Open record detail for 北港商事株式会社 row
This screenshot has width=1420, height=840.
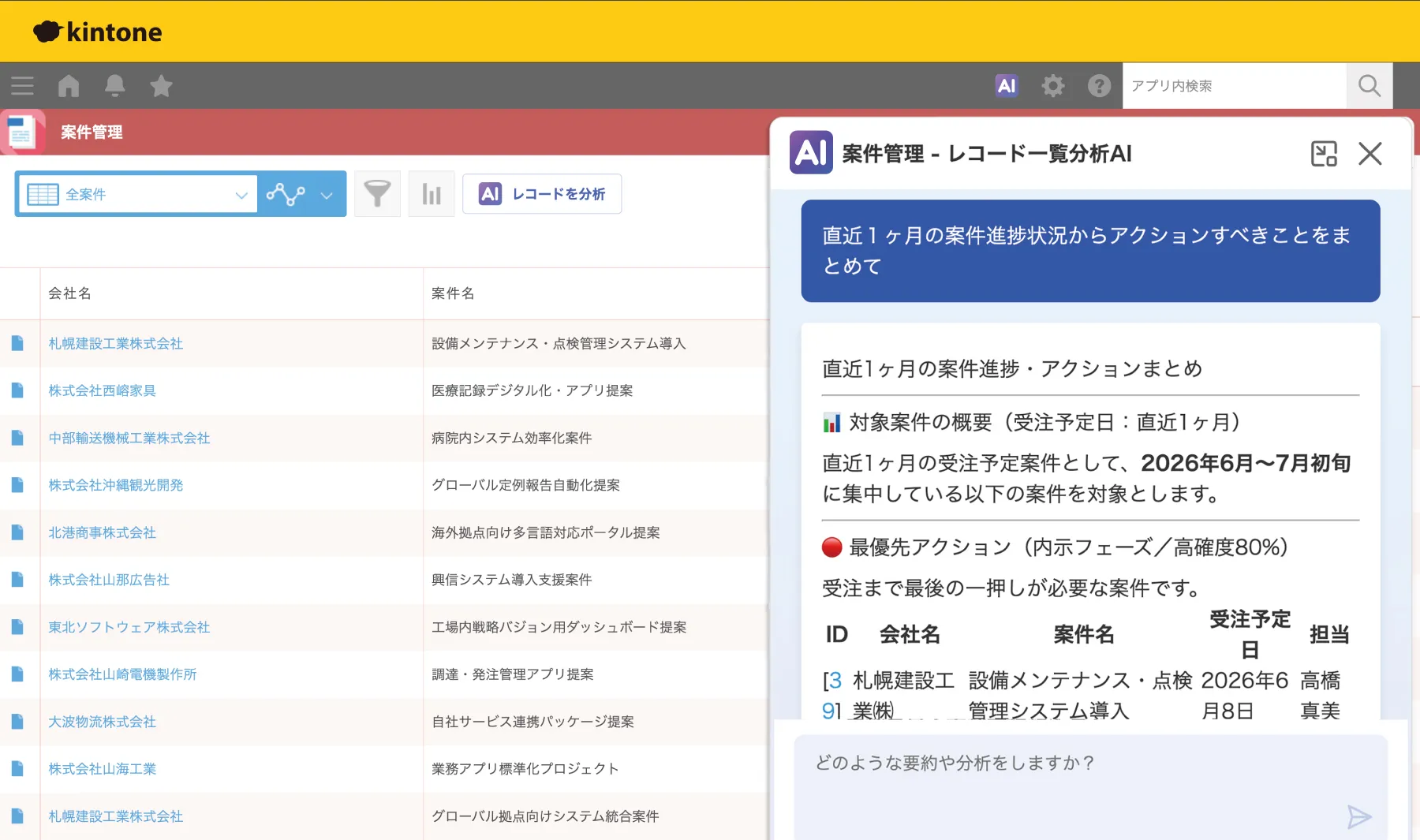point(17,532)
